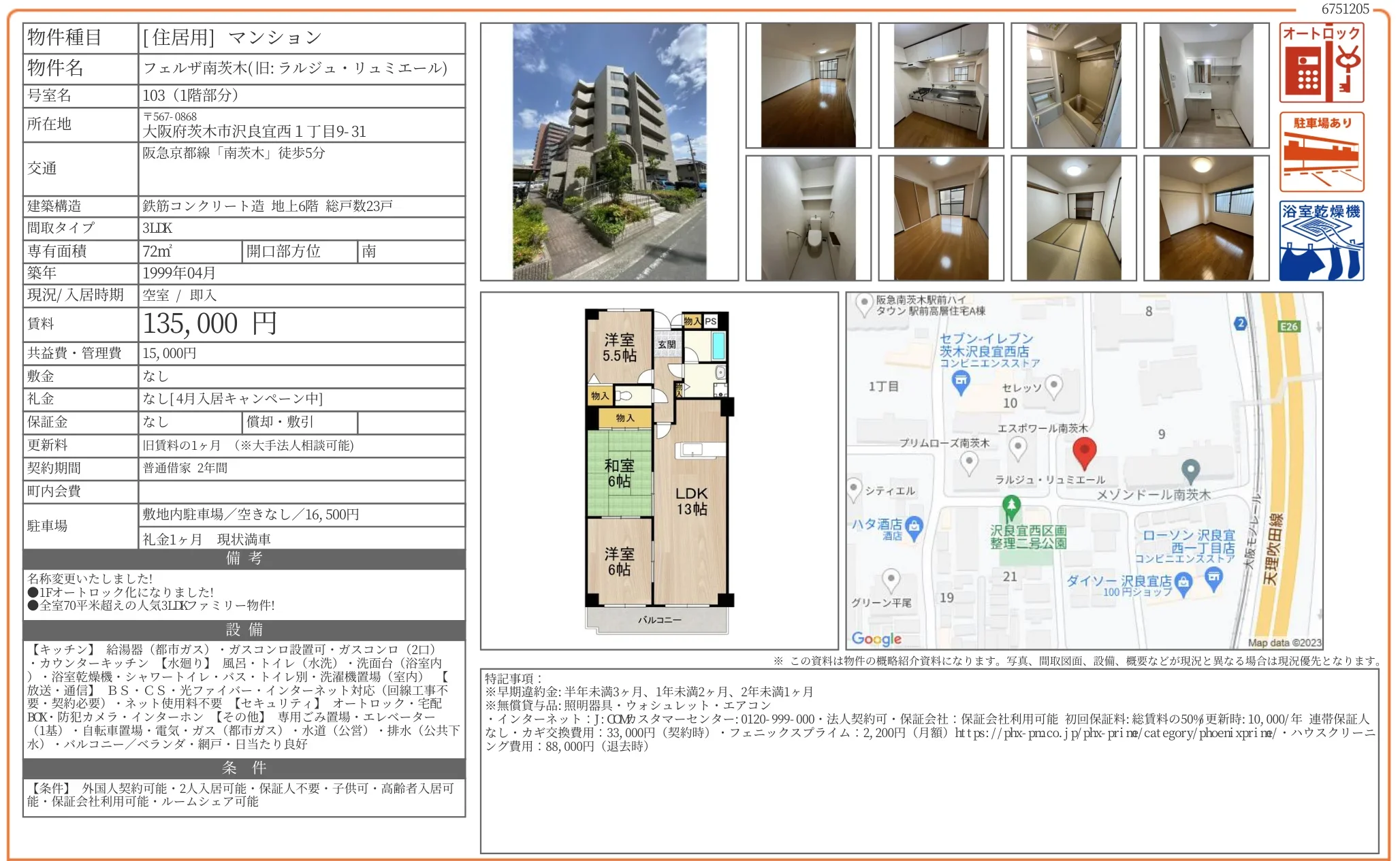Open the toilet room photo thumbnail

click(808, 218)
